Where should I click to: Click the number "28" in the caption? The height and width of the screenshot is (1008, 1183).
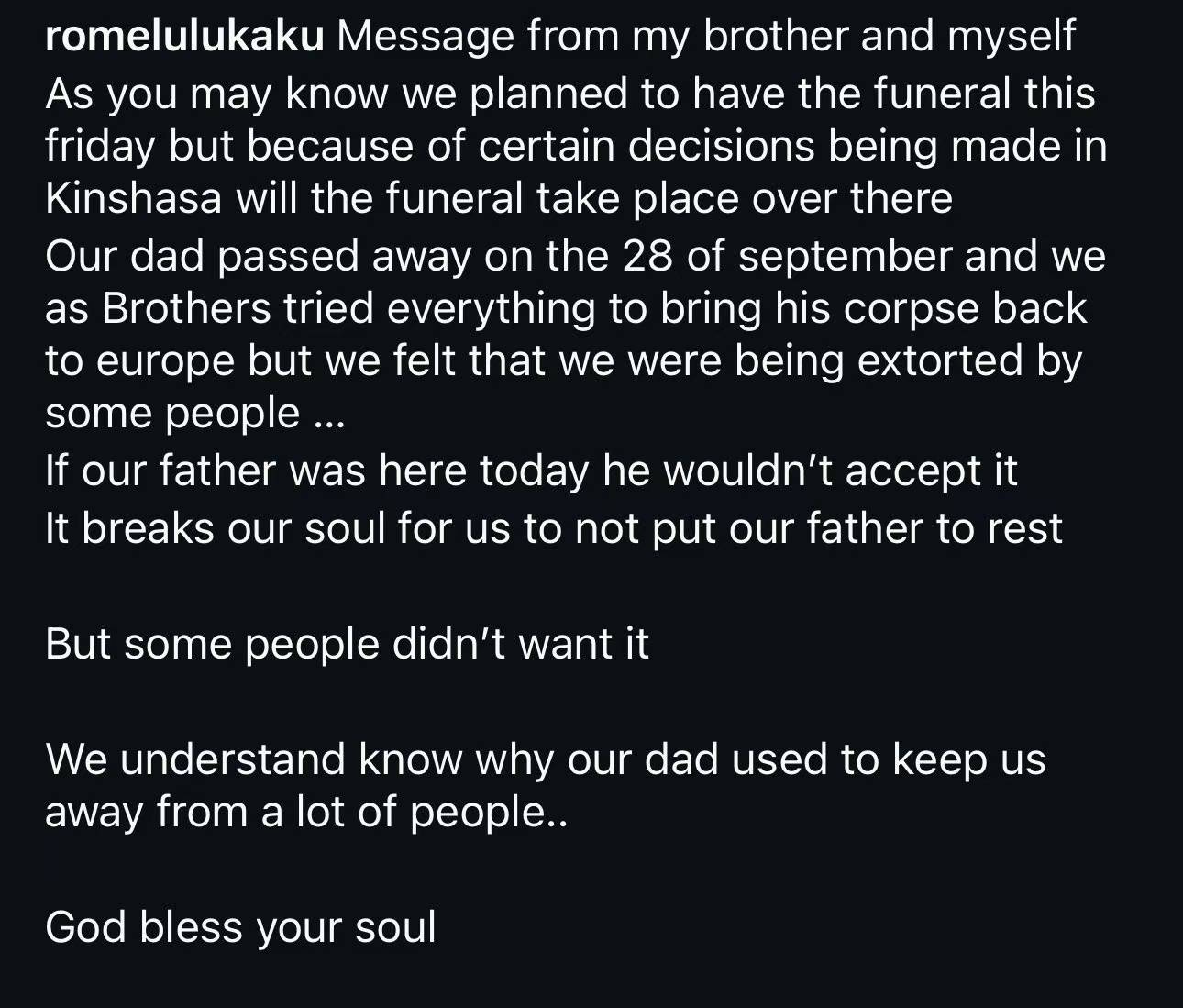(647, 256)
